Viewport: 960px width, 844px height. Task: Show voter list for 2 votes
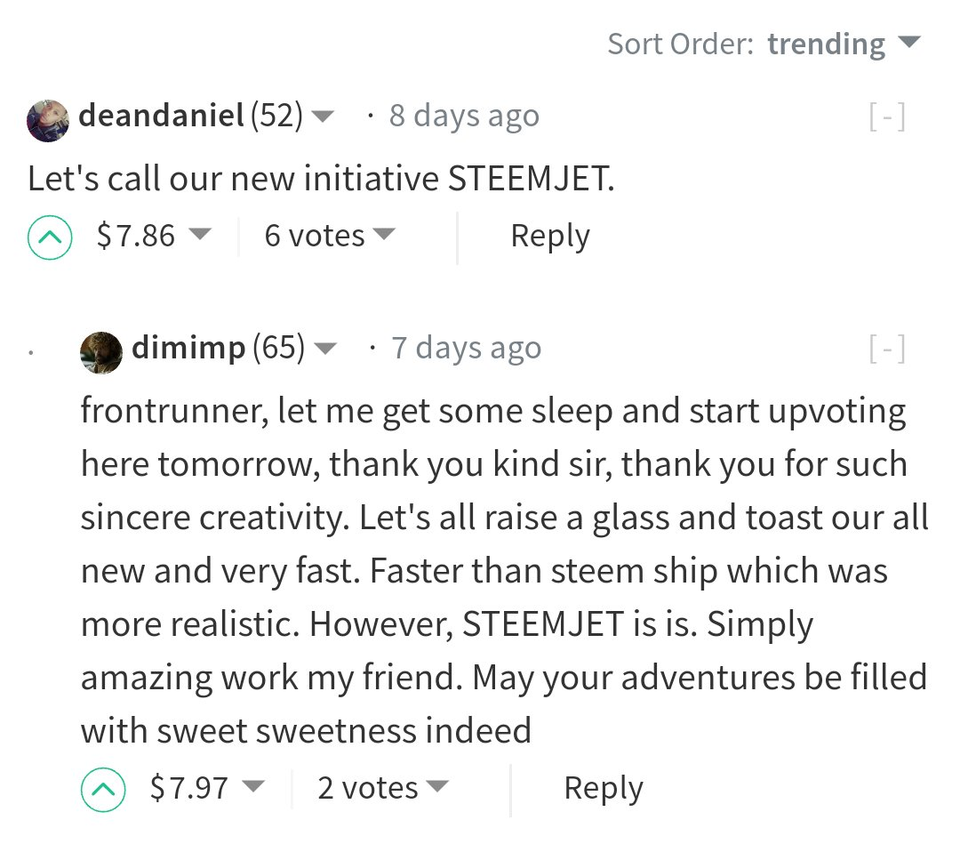point(383,788)
